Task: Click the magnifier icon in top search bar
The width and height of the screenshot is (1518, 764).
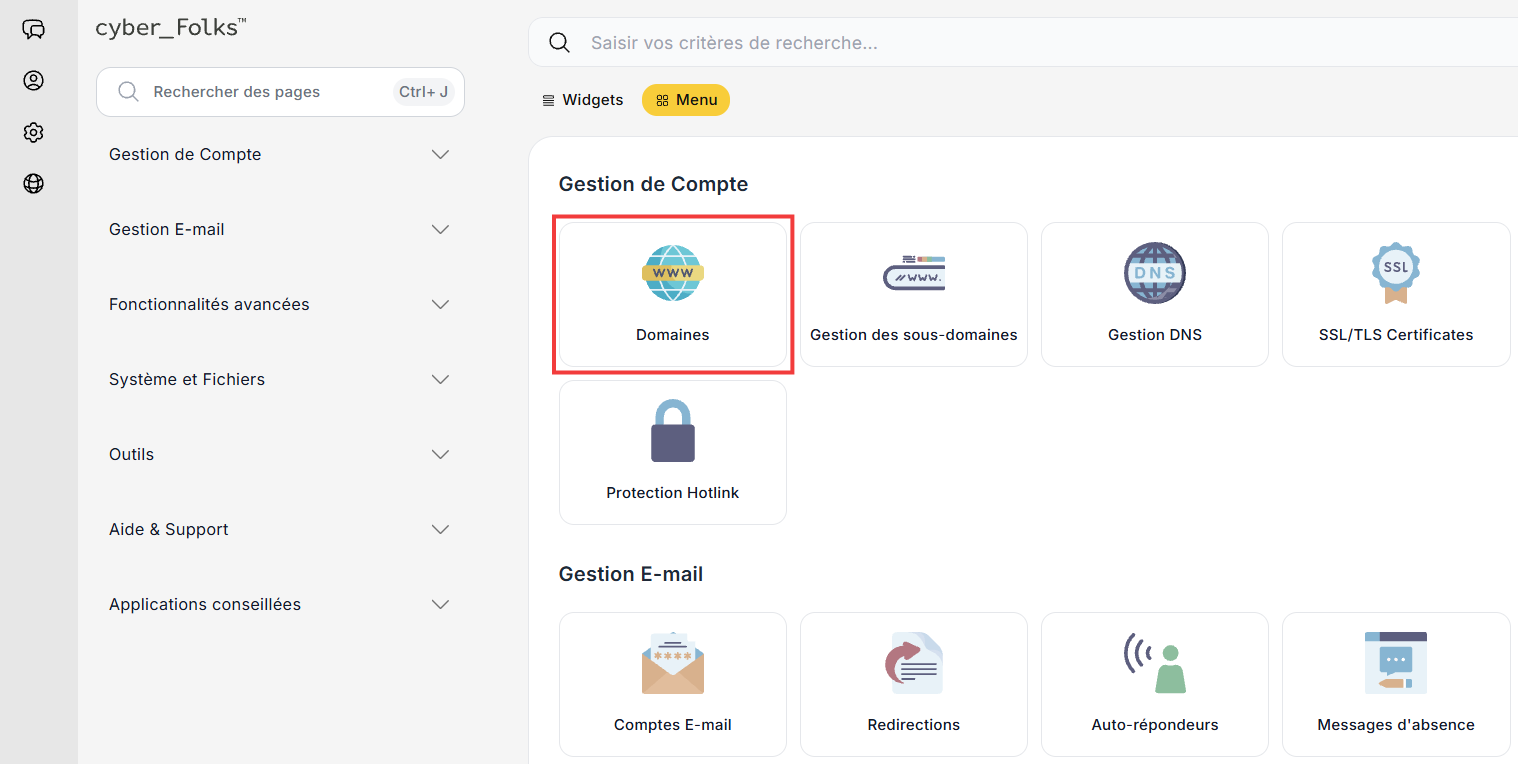Action: pos(560,43)
